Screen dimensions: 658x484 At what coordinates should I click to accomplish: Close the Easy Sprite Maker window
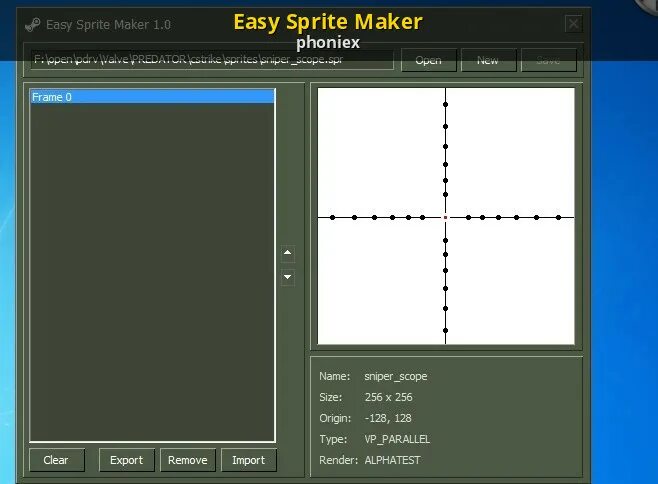573,24
